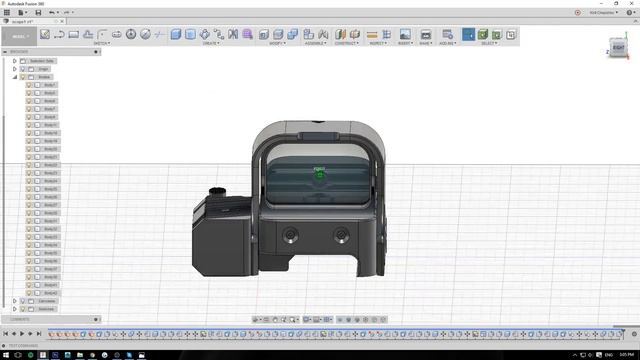Select the Sketch Fillet tool
640x360 pixels.
click(x=102, y=34)
